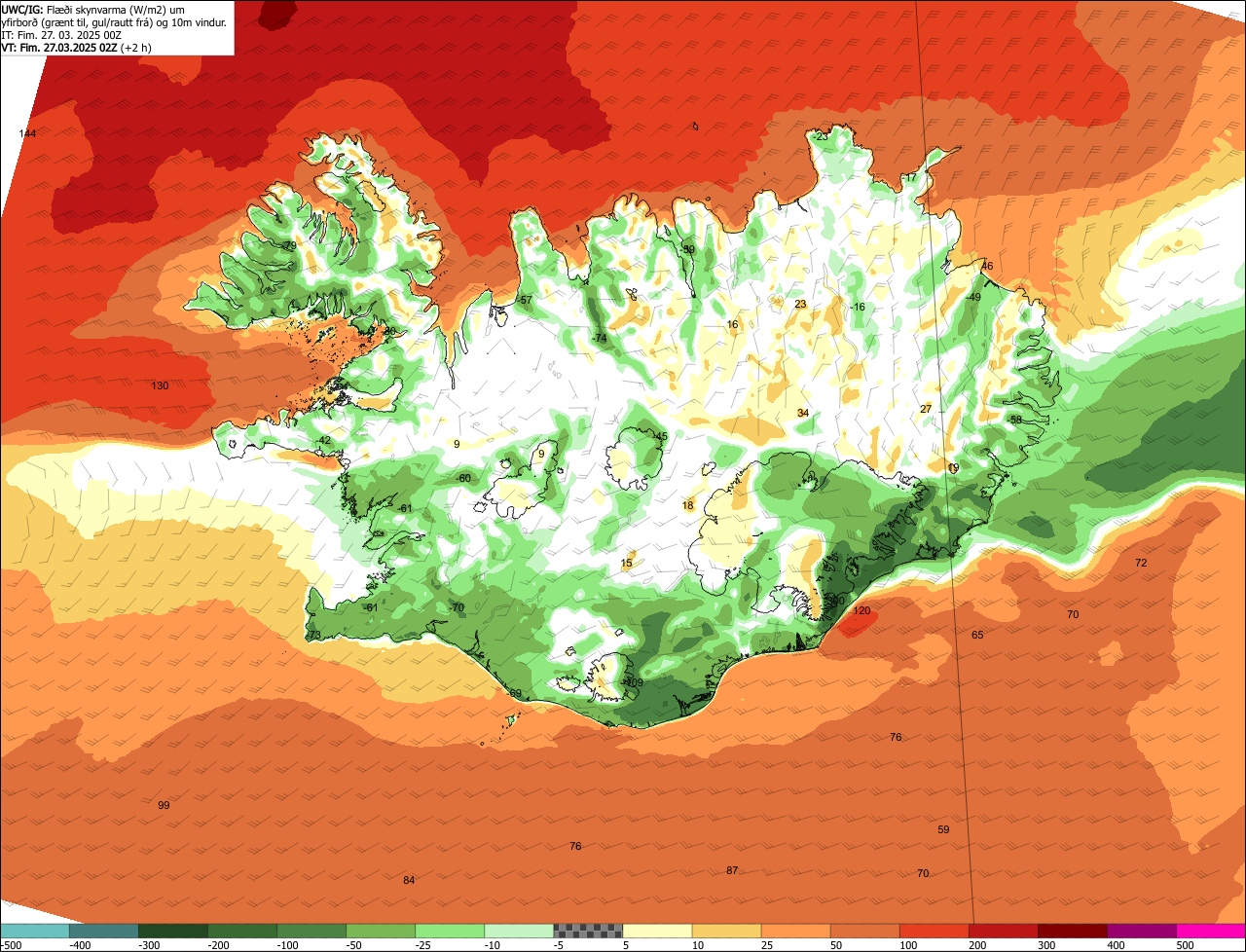Click the init time 'IT: Fim. 27. 03. 2025 00Z'
Screen dimensions: 1246x952
(x=61, y=35)
